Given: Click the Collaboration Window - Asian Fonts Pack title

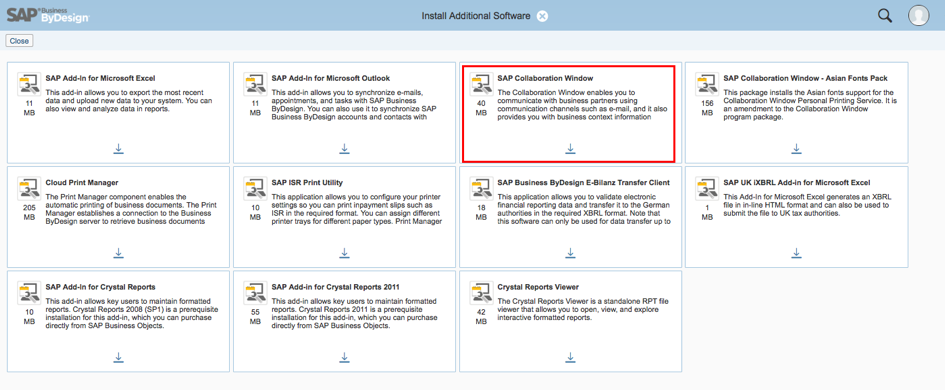Looking at the screenshot, I should tap(806, 78).
